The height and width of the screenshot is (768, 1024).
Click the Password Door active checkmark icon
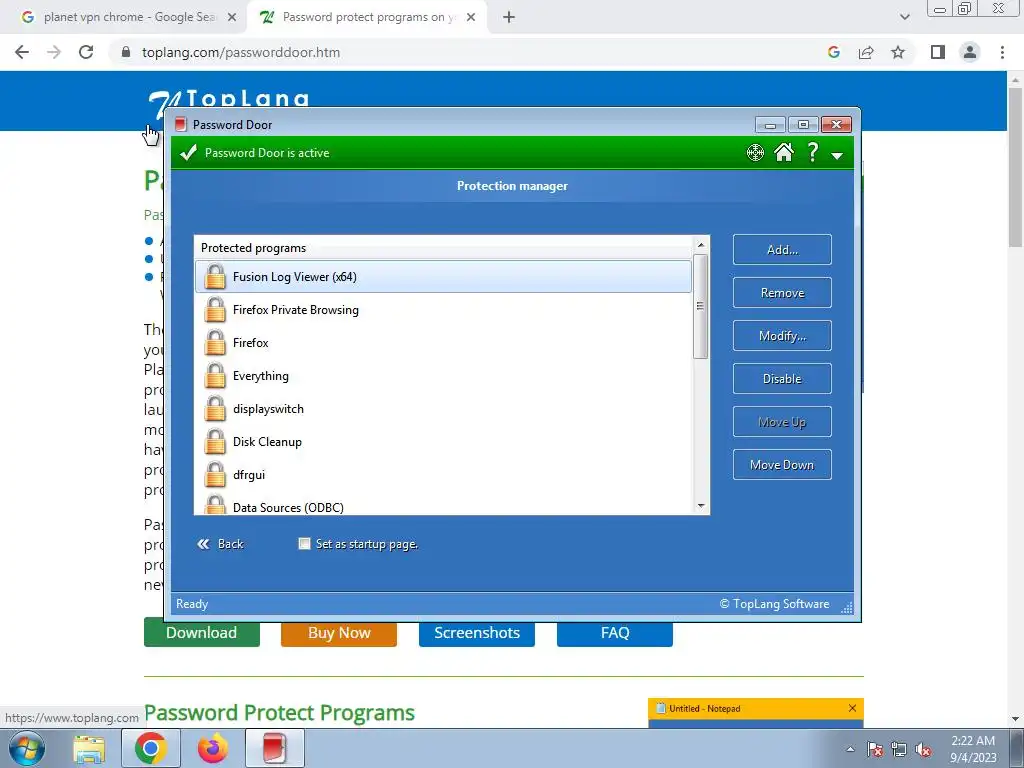click(x=189, y=153)
